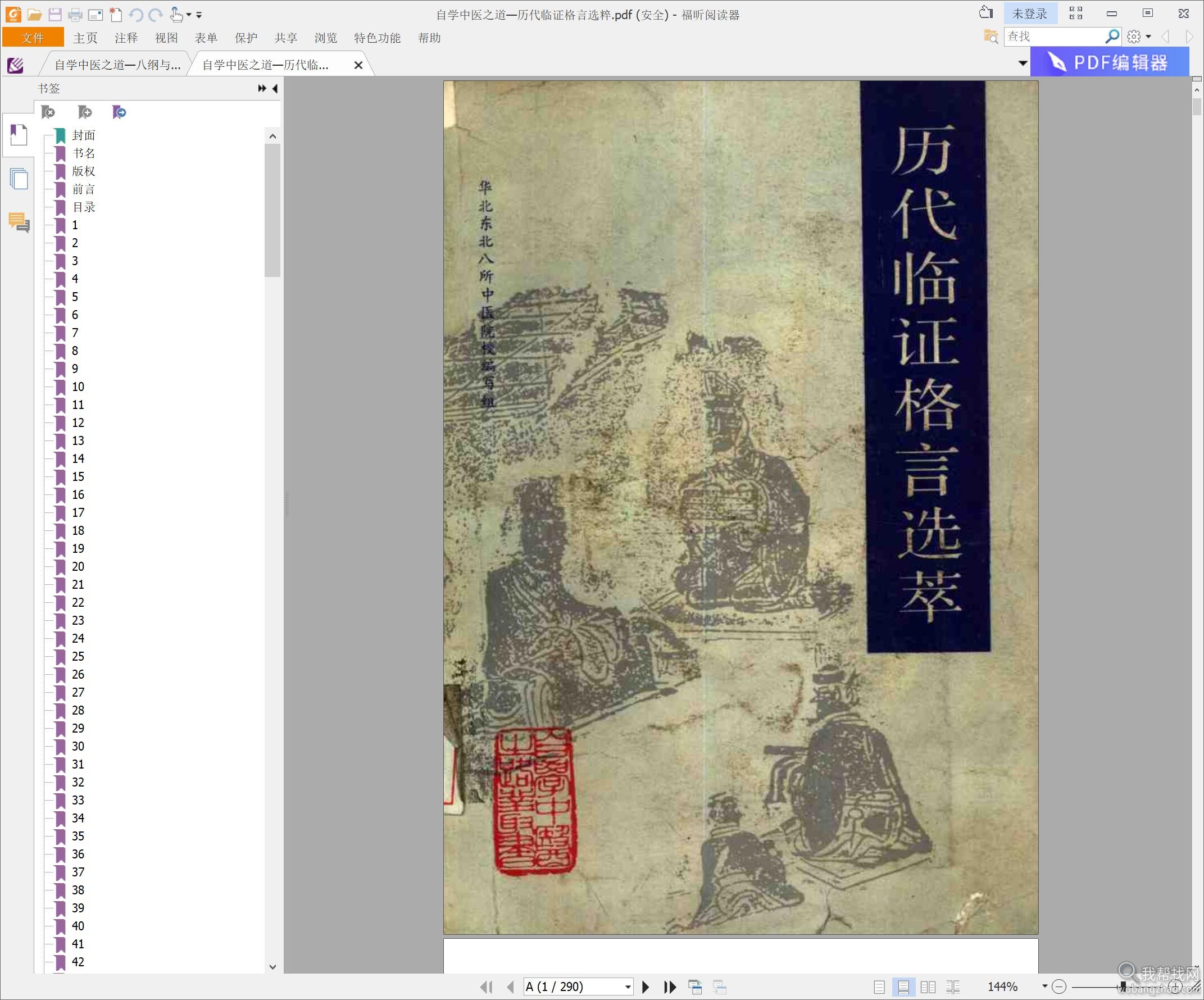
Task: Go to the next page with the arrow
Action: [x=646, y=987]
